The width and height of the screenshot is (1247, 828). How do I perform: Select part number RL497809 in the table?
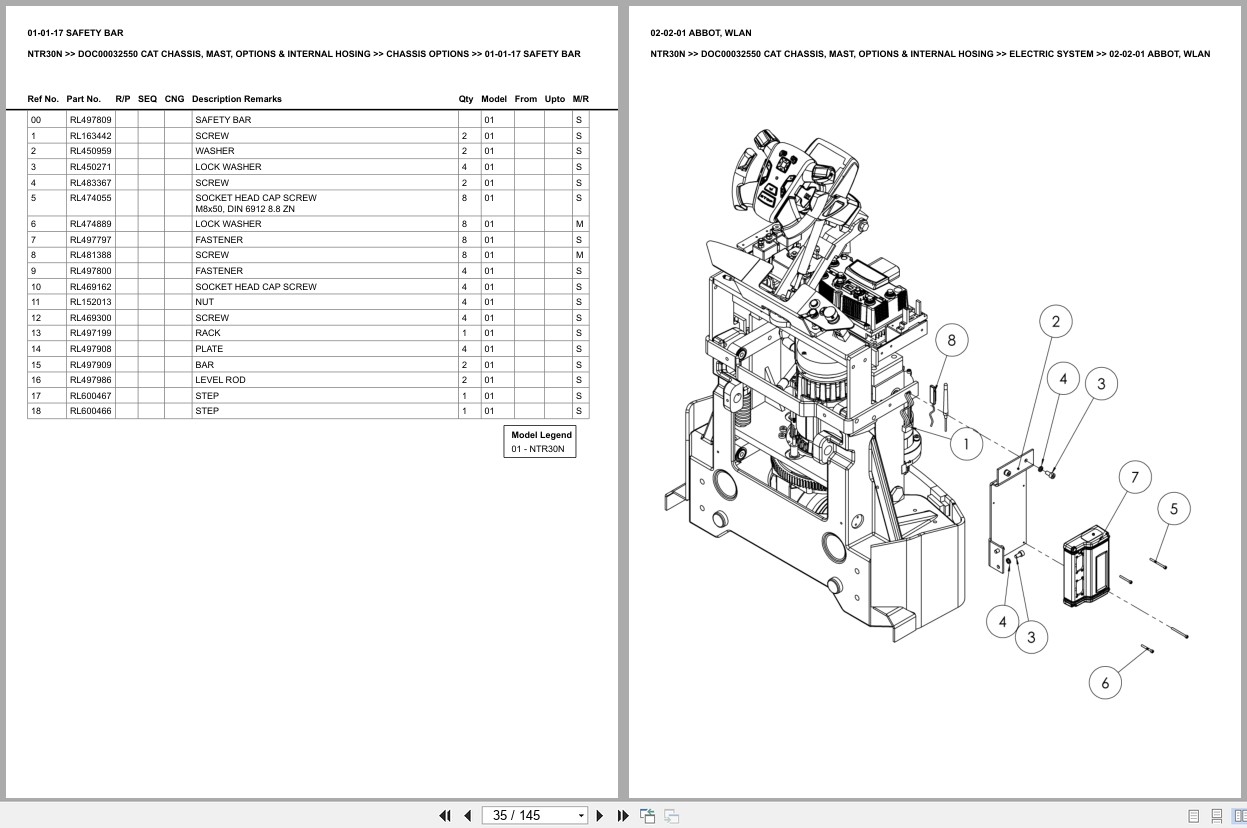[x=89, y=119]
